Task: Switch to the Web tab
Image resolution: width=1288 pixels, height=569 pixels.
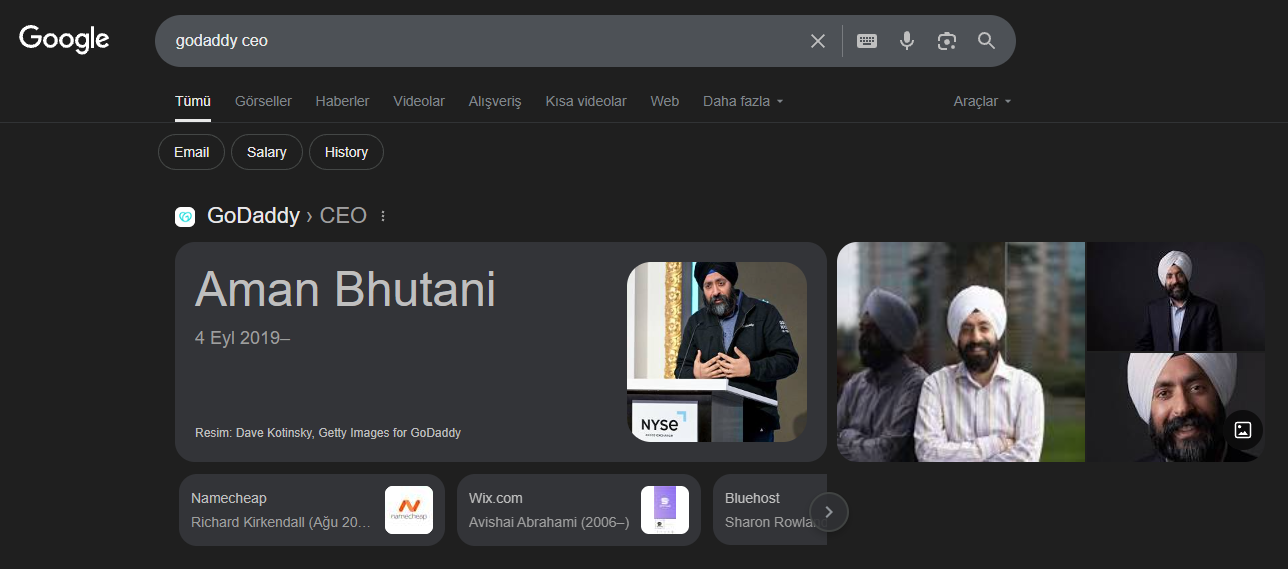Action: (x=664, y=101)
